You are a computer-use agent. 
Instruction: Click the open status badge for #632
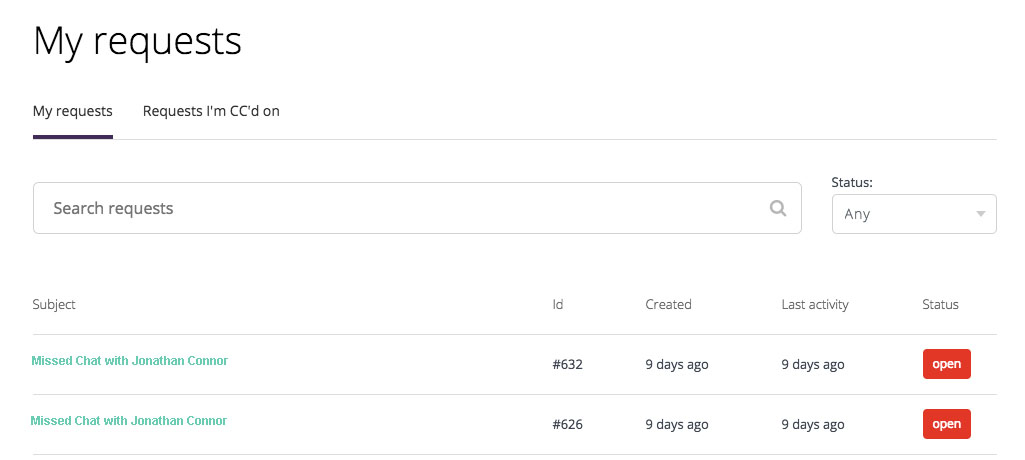(947, 364)
